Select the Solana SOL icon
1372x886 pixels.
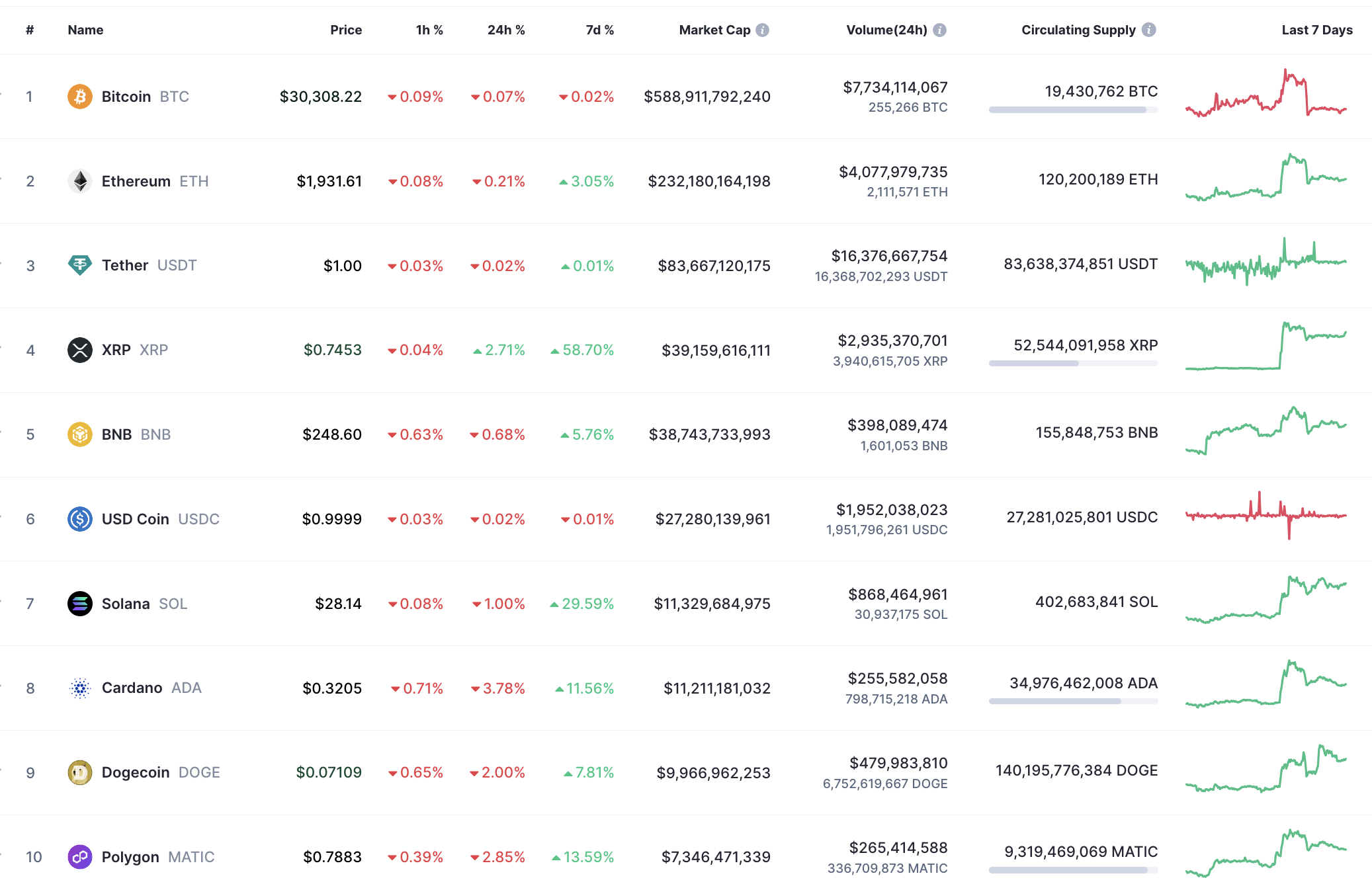79,603
